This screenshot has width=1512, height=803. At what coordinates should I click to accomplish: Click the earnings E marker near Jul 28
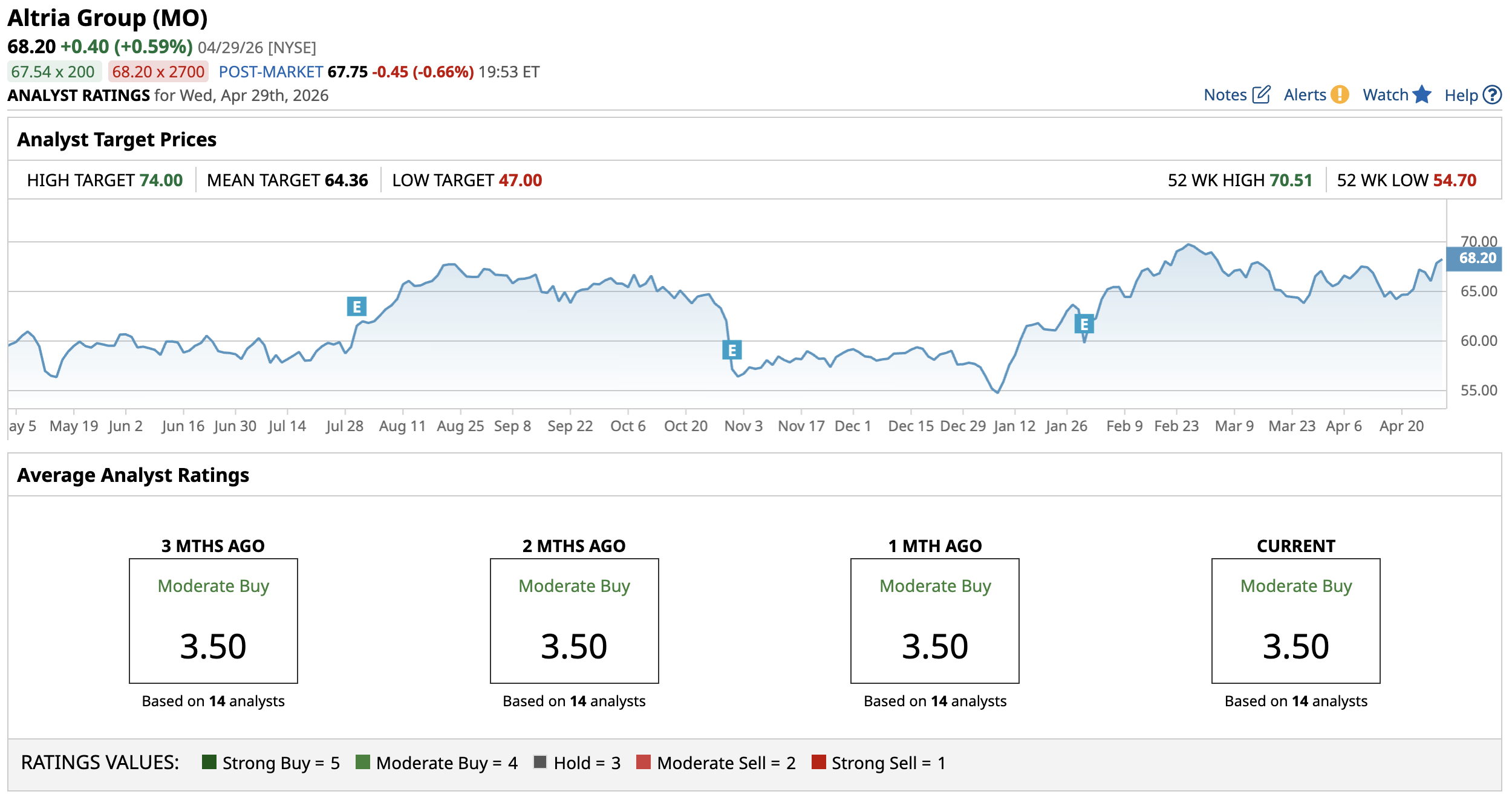[x=356, y=307]
